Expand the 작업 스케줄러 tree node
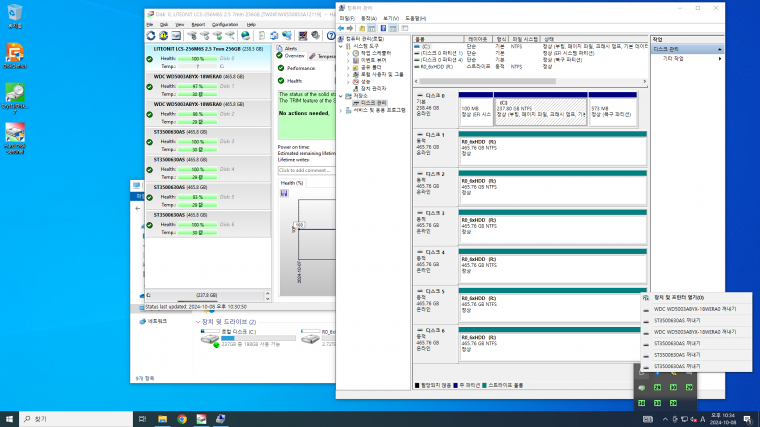The height and width of the screenshot is (427, 760). [x=348, y=53]
